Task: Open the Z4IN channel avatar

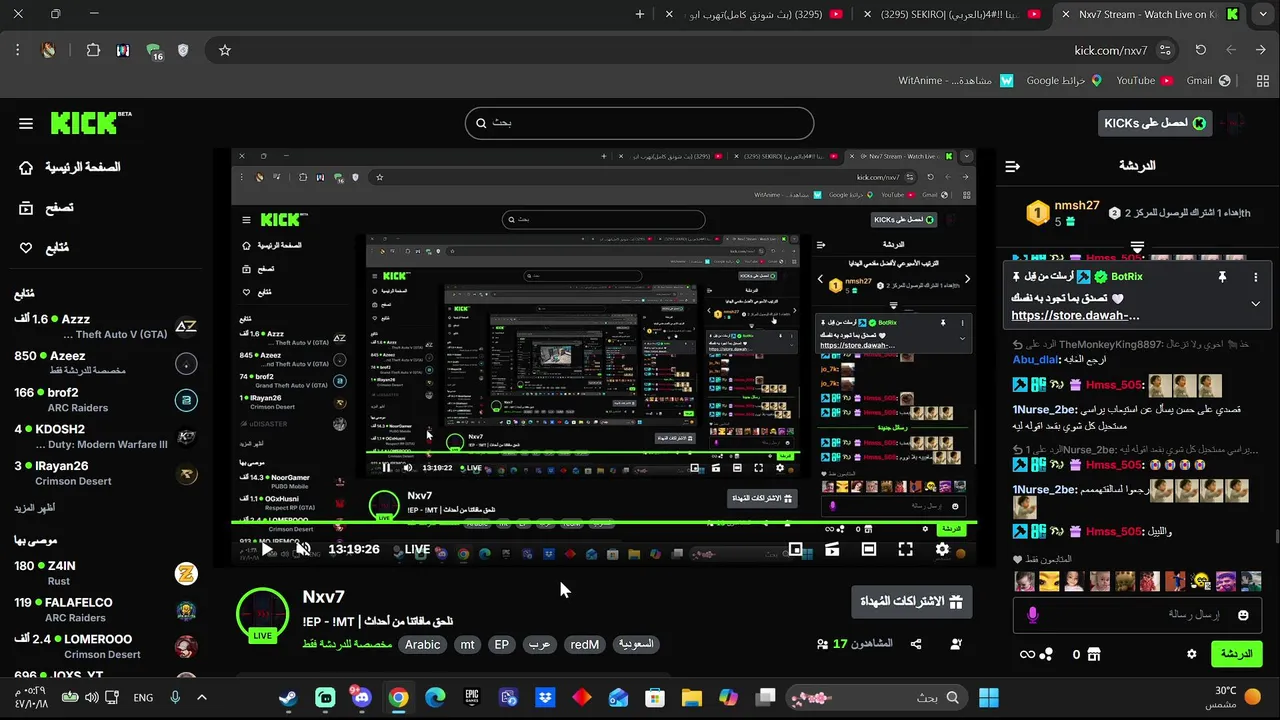Action: click(186, 573)
